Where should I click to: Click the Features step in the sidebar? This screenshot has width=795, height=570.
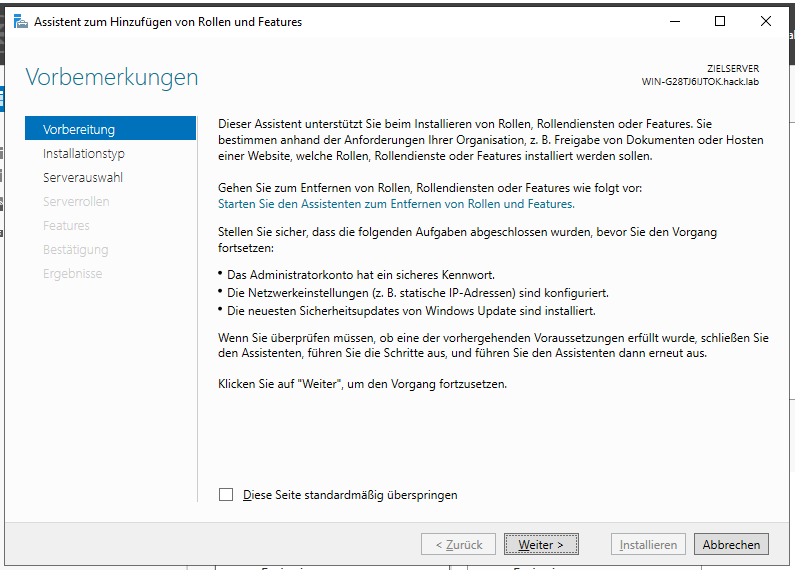[x=66, y=226]
